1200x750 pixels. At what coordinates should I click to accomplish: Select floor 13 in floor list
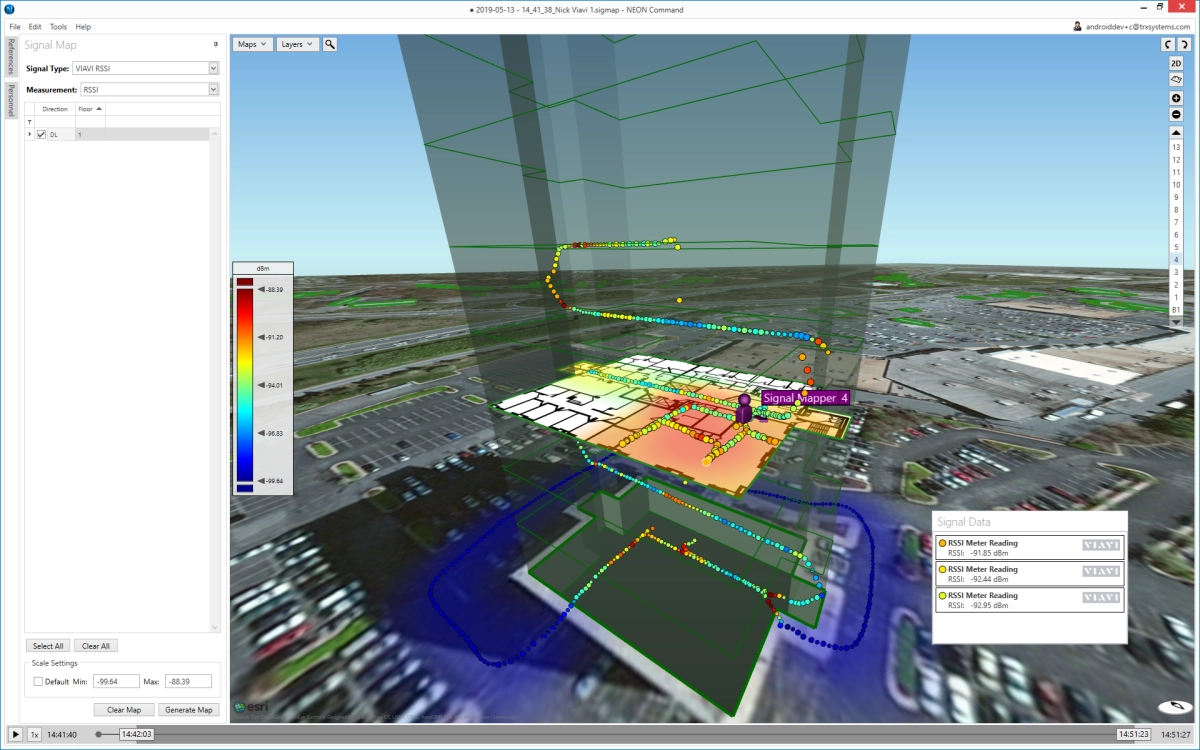[1176, 147]
